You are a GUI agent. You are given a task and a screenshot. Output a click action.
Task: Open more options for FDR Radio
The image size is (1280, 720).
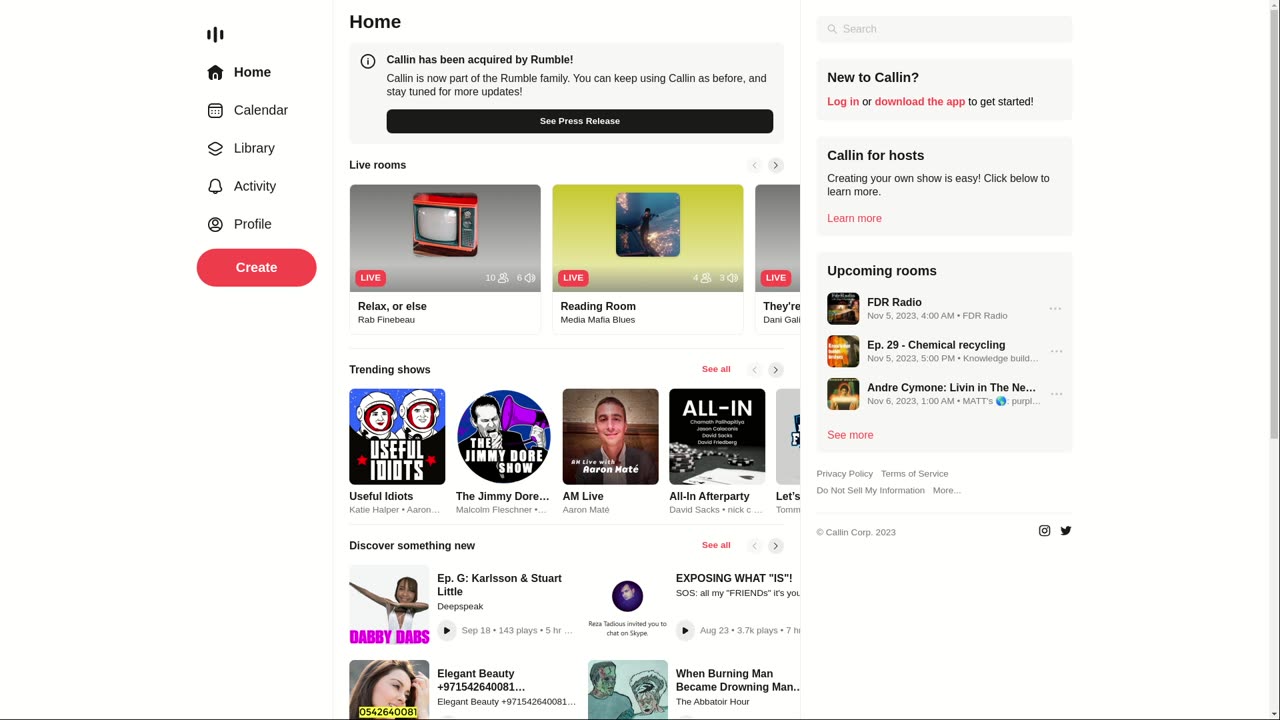point(1055,309)
